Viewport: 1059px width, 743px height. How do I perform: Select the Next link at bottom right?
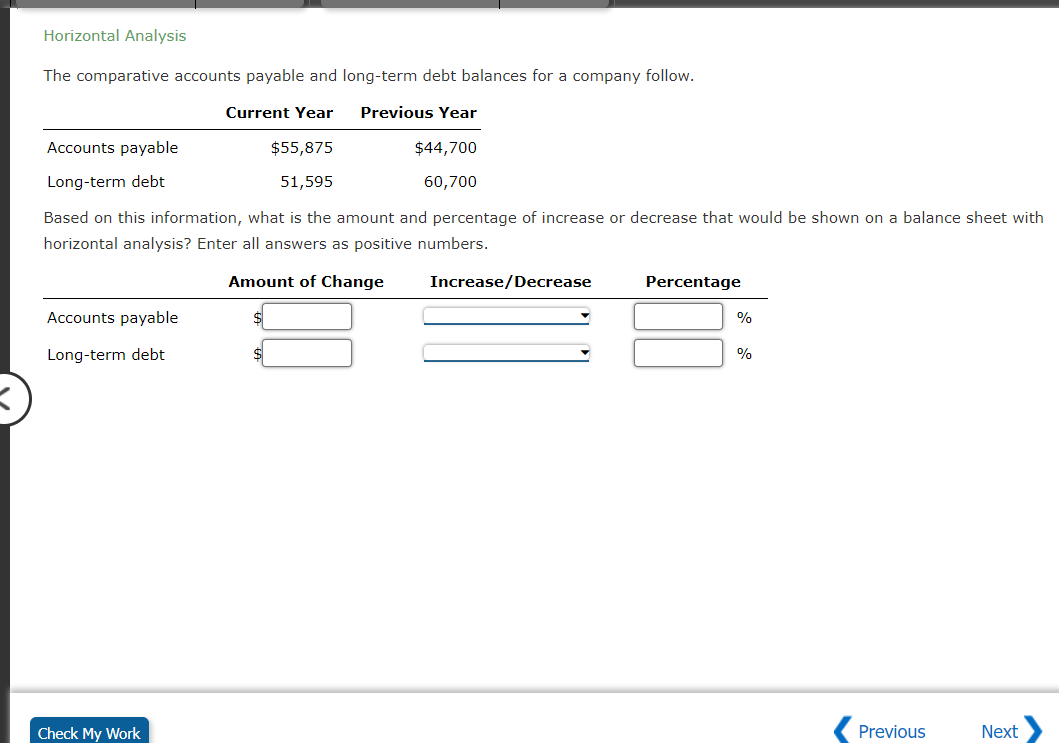click(999, 731)
